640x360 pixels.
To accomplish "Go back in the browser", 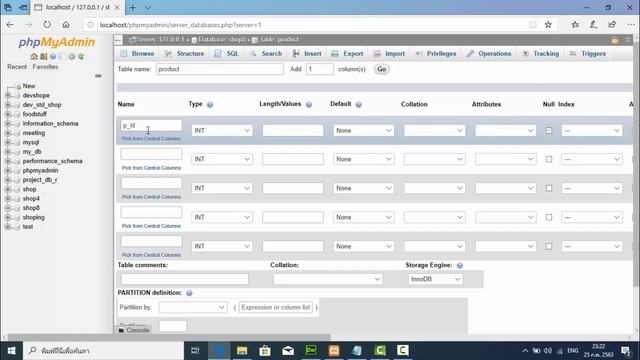I will click(x=10, y=25).
